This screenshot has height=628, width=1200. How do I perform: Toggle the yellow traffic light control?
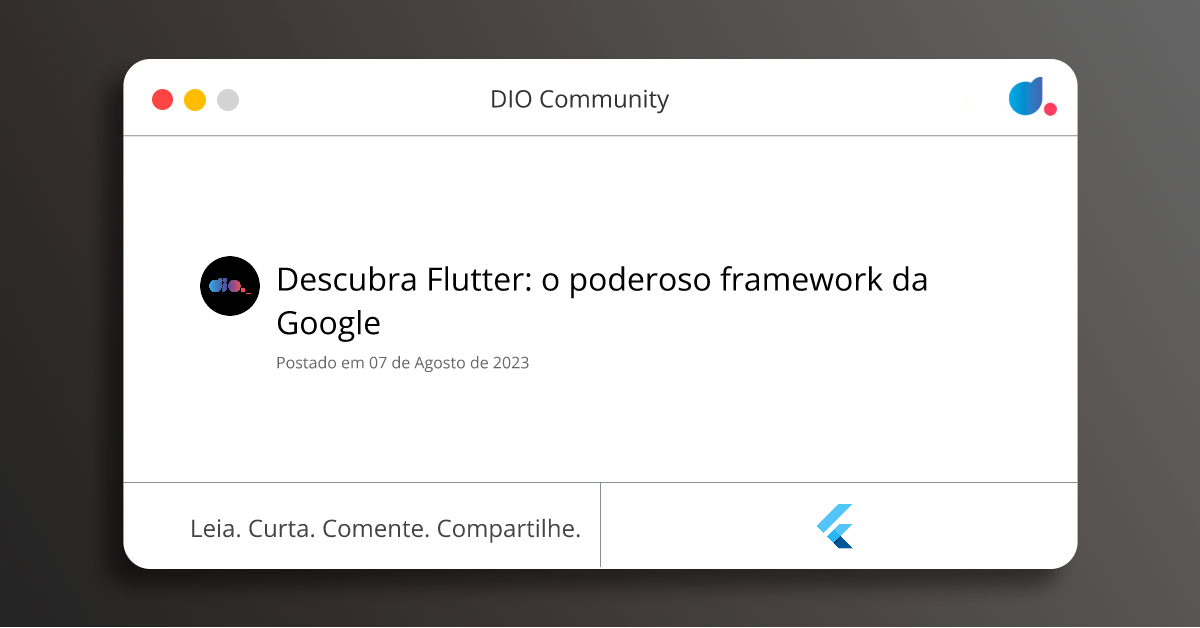pyautogui.click(x=195, y=99)
